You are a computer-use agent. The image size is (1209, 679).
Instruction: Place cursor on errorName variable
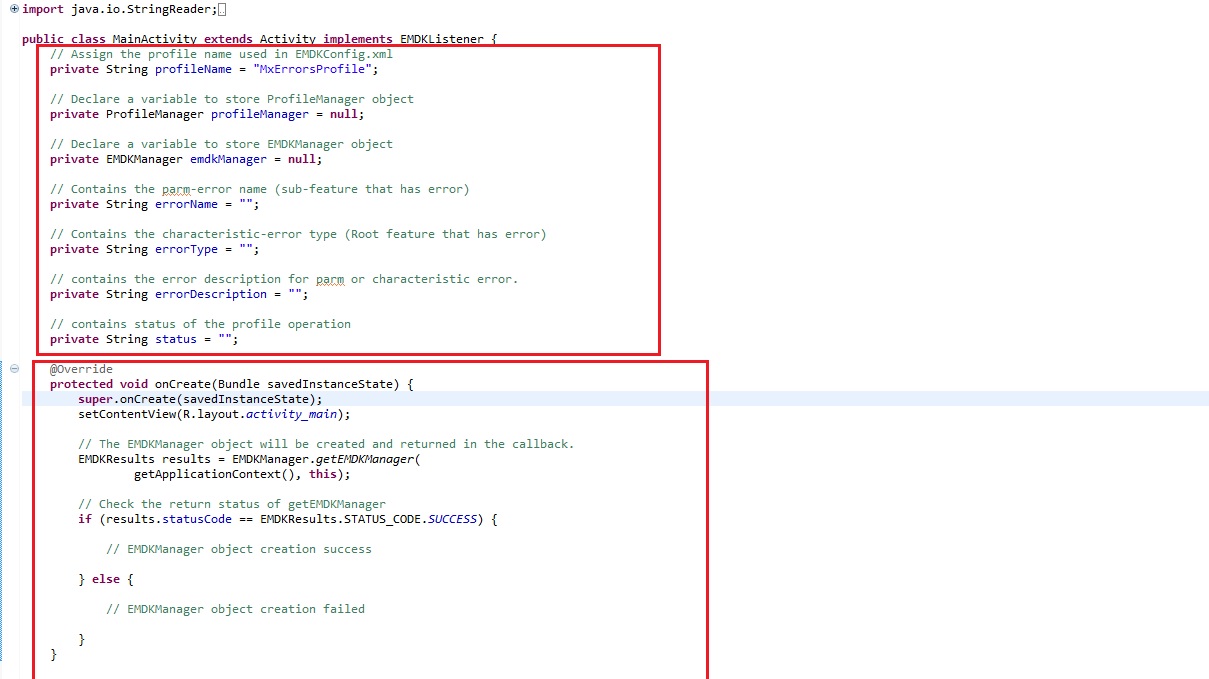coord(182,204)
